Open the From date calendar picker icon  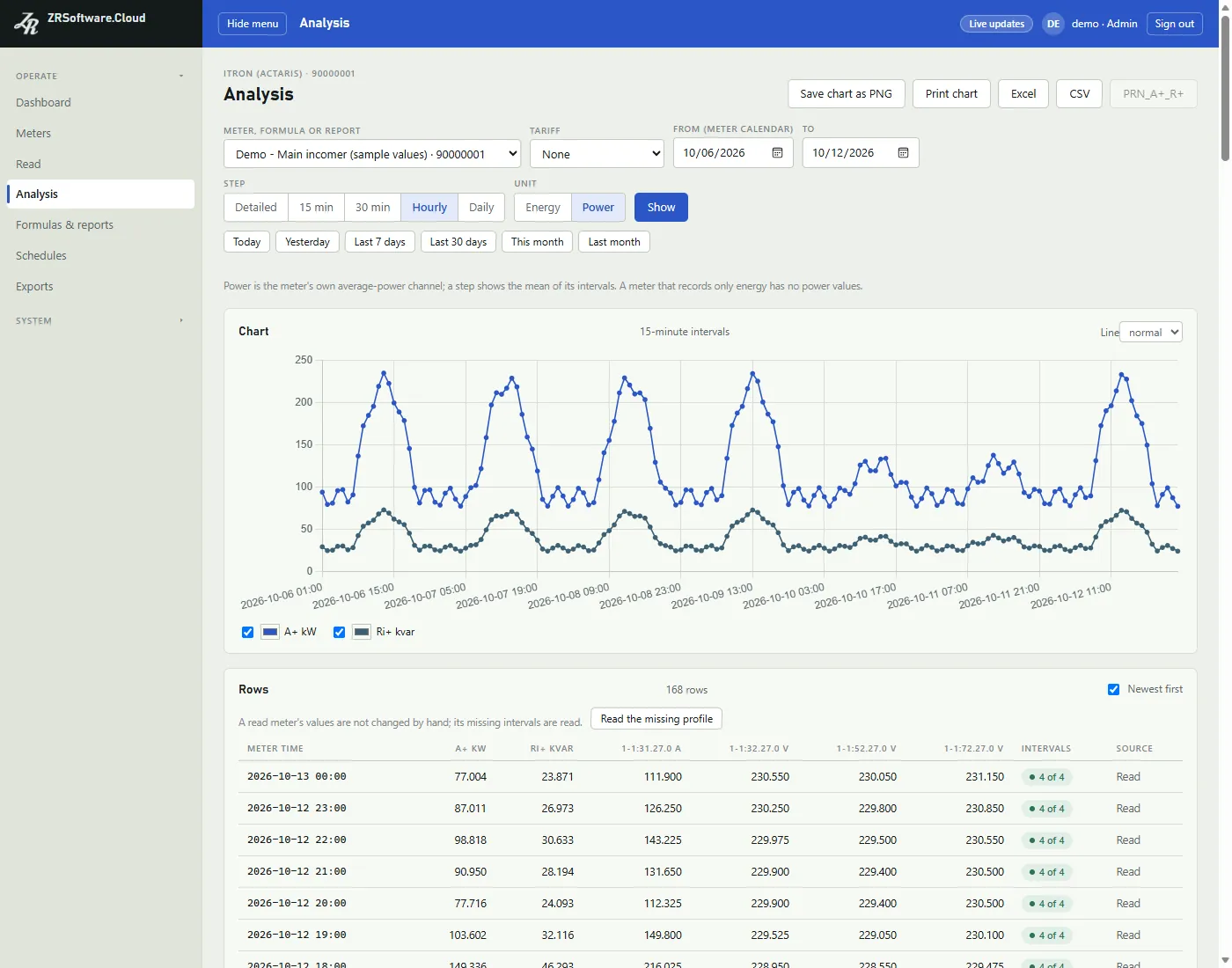(x=777, y=153)
